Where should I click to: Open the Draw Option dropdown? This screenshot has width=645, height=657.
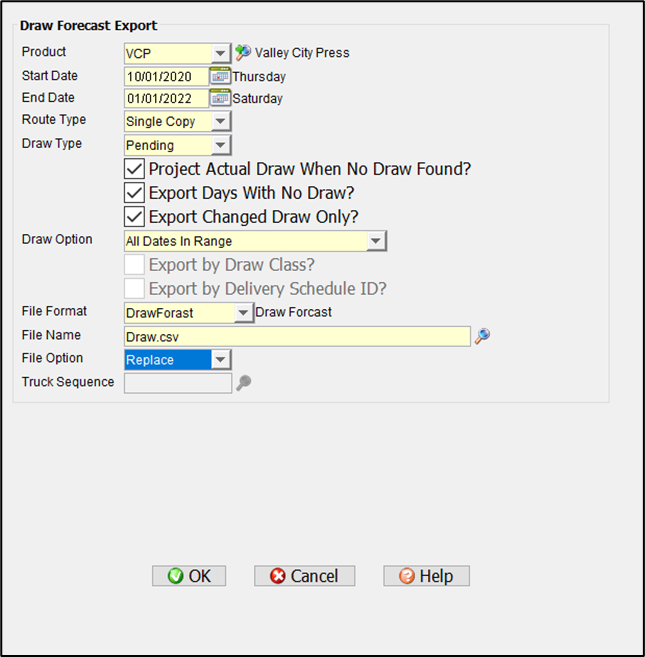(375, 241)
